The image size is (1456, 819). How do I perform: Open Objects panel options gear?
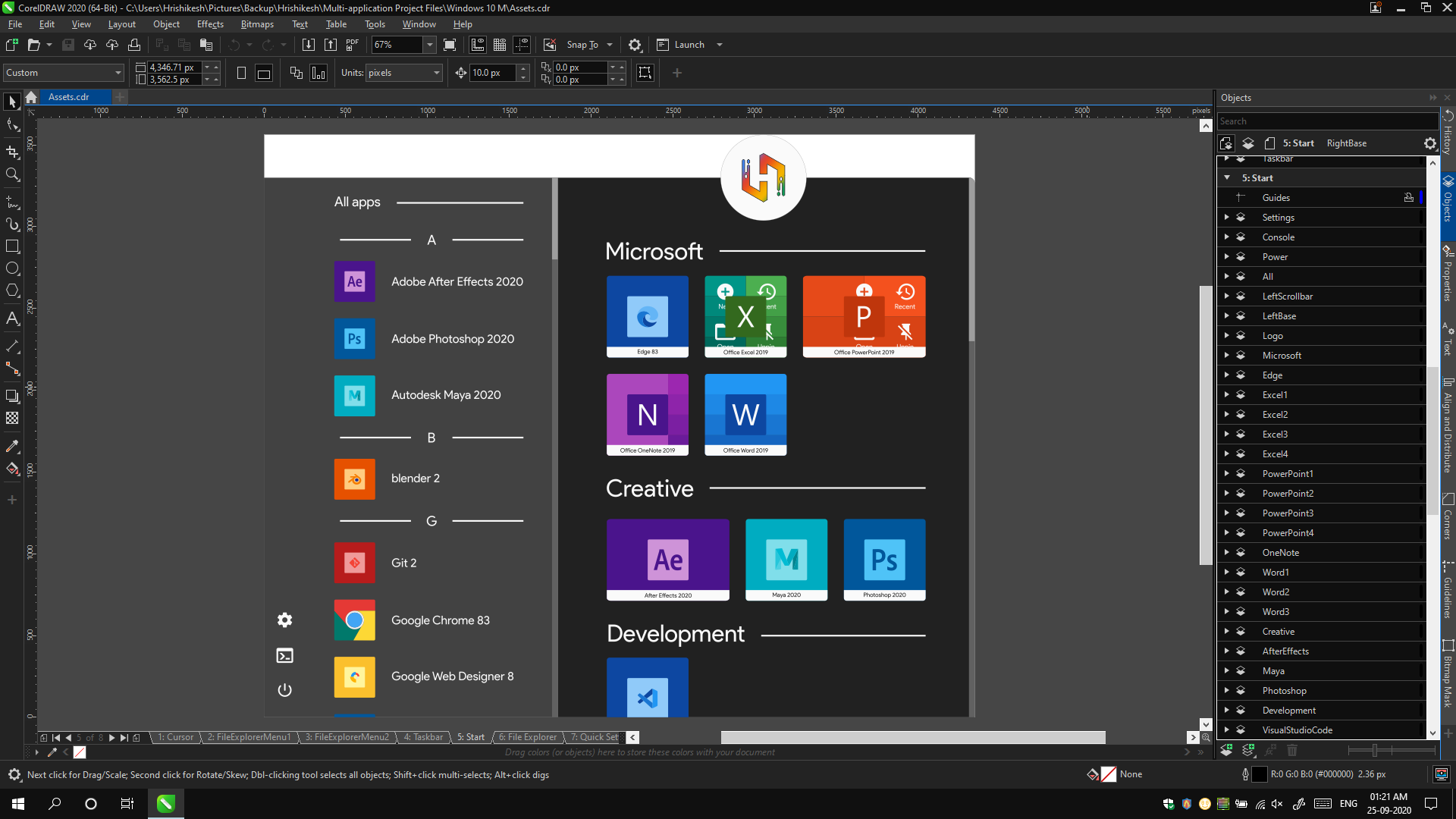(x=1429, y=143)
